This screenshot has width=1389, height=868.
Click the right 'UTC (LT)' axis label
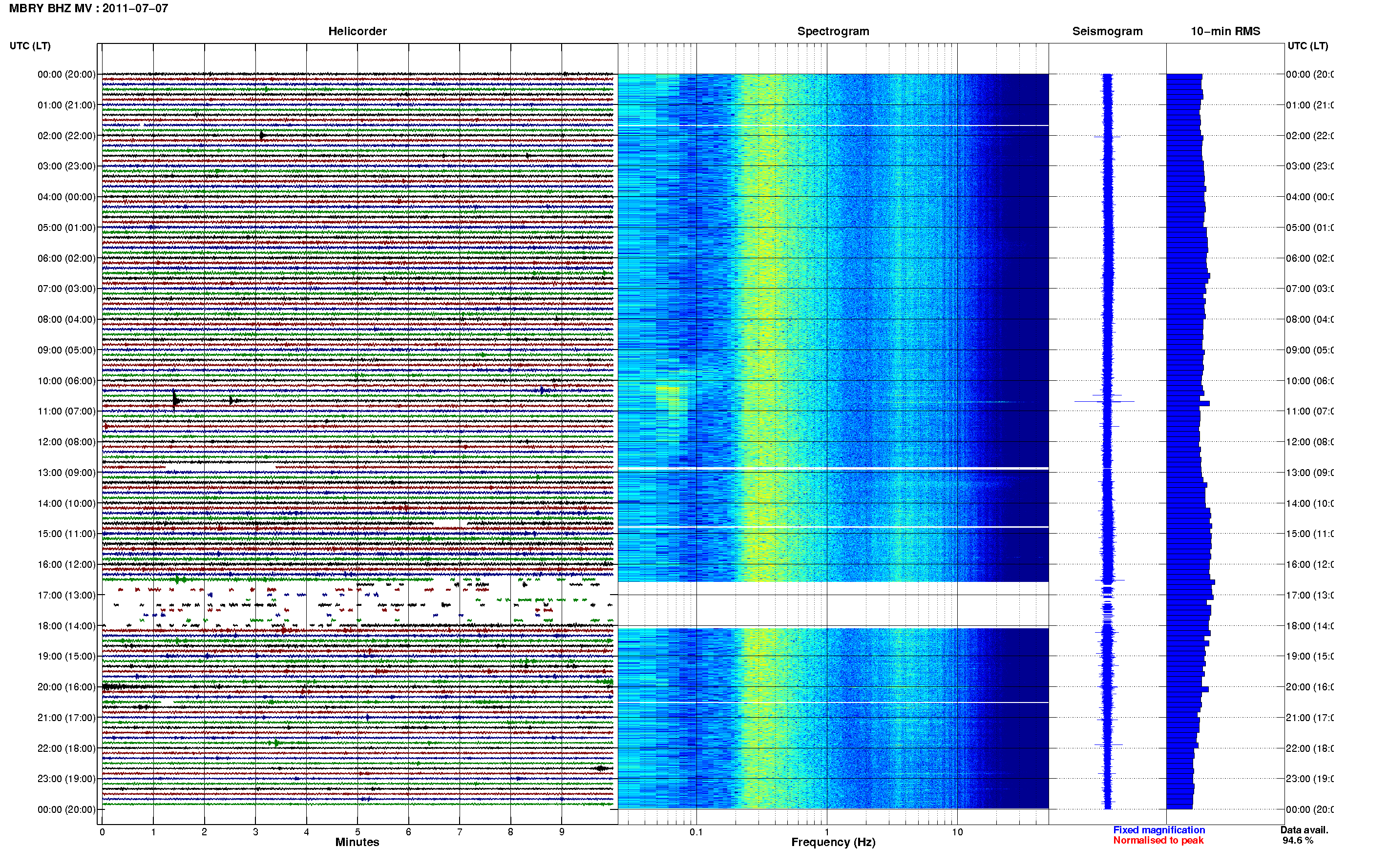(1307, 46)
